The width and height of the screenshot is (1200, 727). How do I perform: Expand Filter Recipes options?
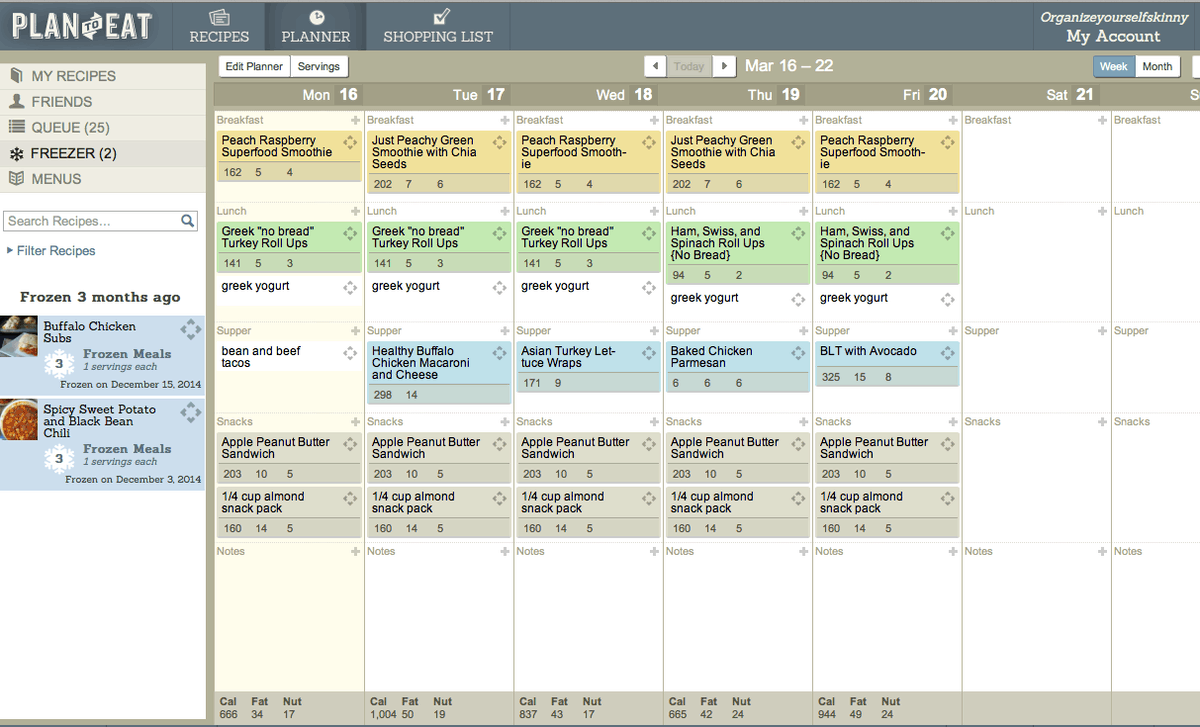click(x=51, y=251)
